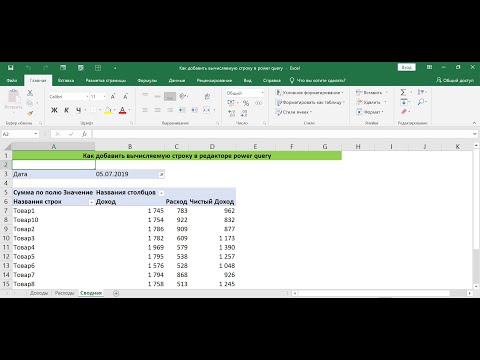Click the Вход sign-in button
The width and height of the screenshot is (480, 360).
pyautogui.click(x=406, y=67)
